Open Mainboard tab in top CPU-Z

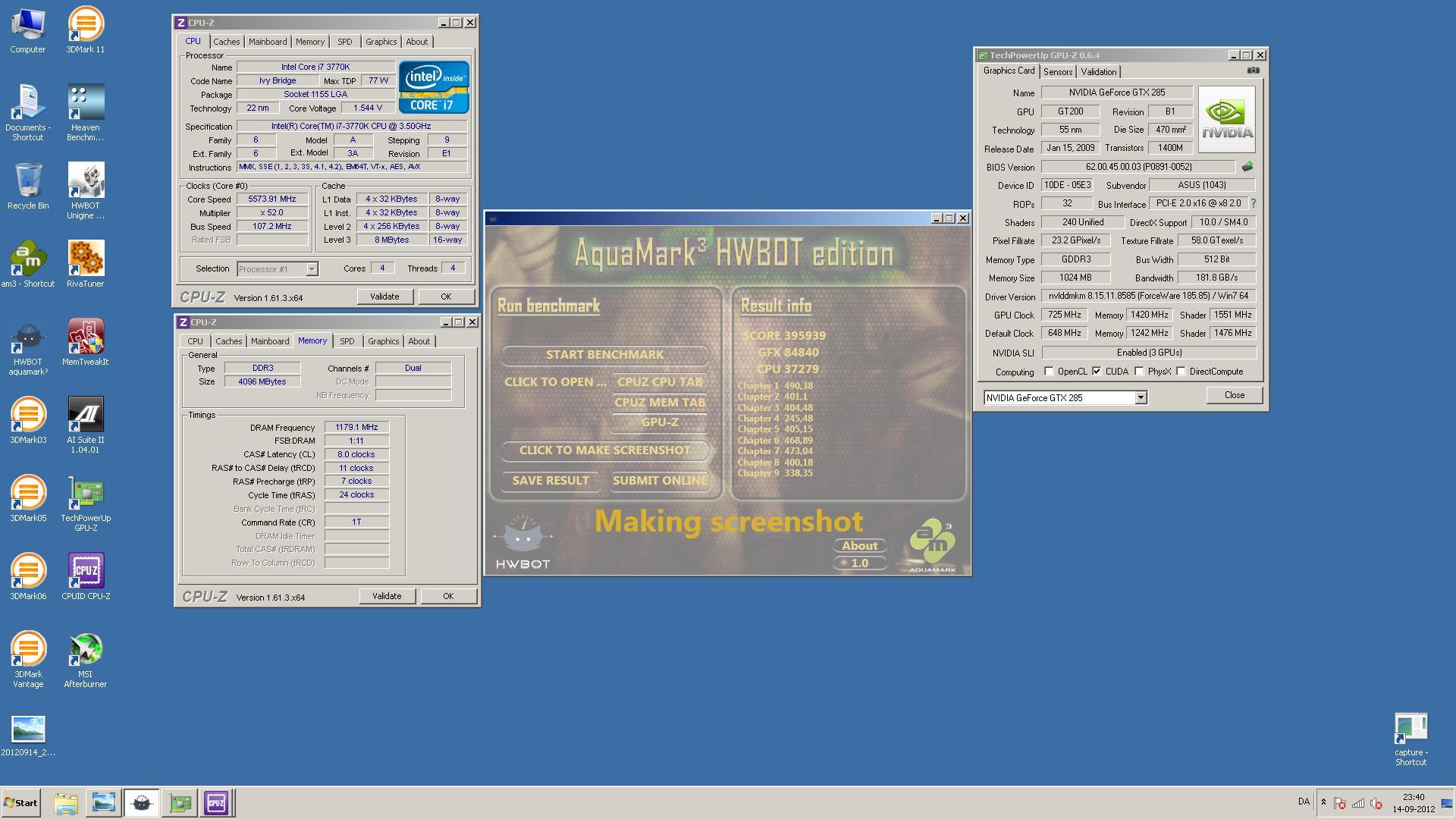point(268,42)
